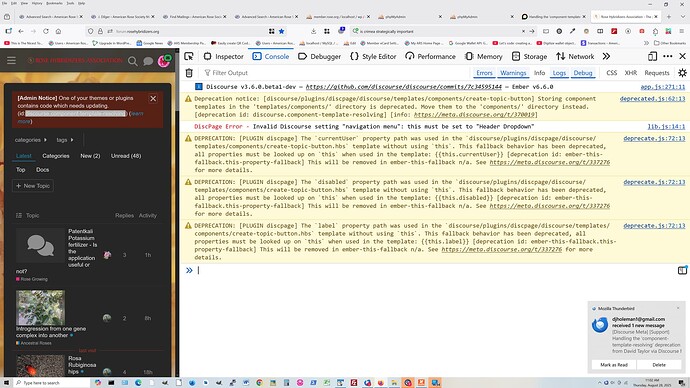Select the Categories forum tab
The height and width of the screenshot is (388, 690).
tap(56, 156)
